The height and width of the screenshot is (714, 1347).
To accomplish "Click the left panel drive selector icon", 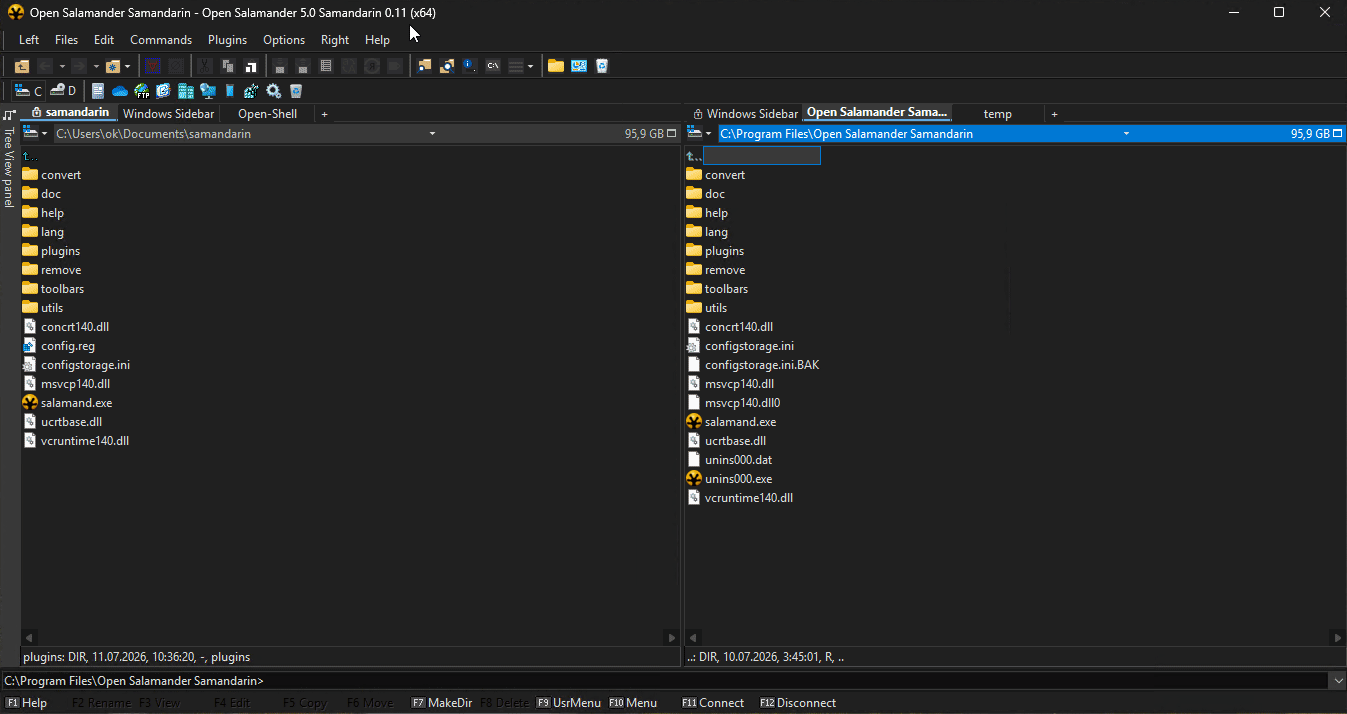I will point(31,133).
